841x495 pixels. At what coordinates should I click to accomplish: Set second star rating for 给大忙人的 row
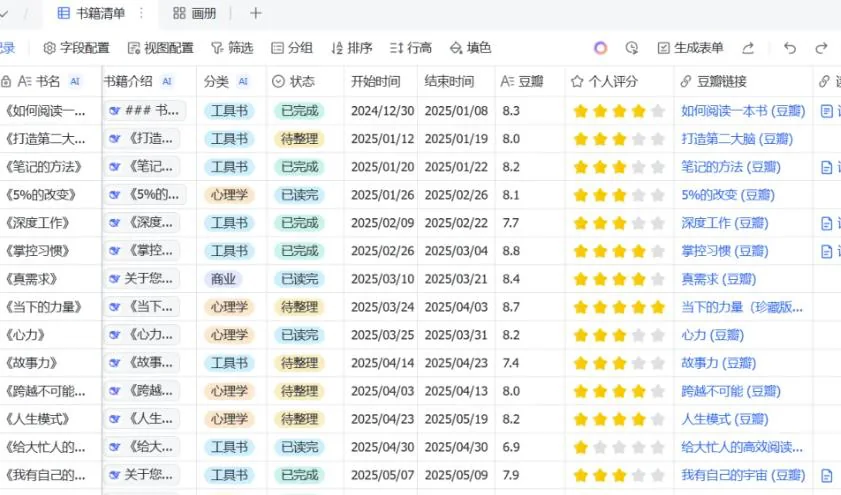pyautogui.click(x=600, y=447)
